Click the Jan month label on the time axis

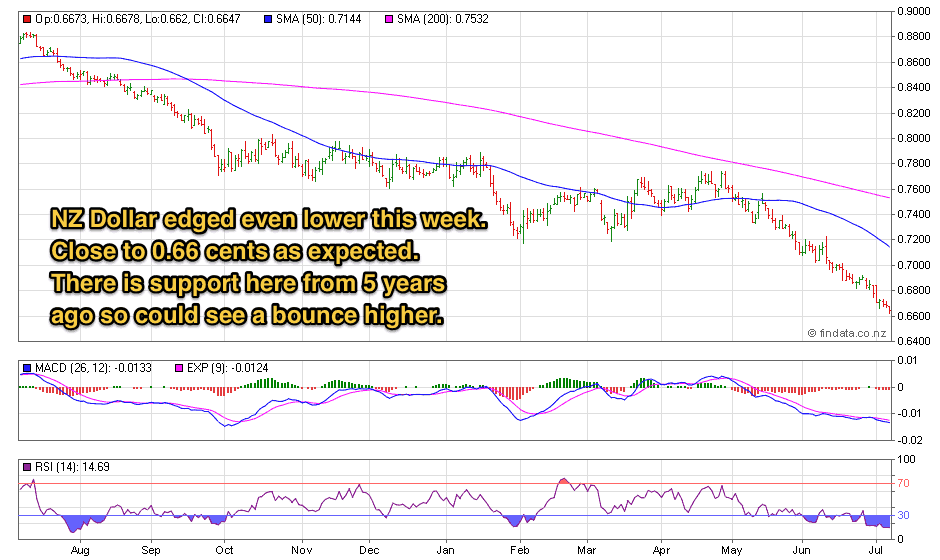445,550
